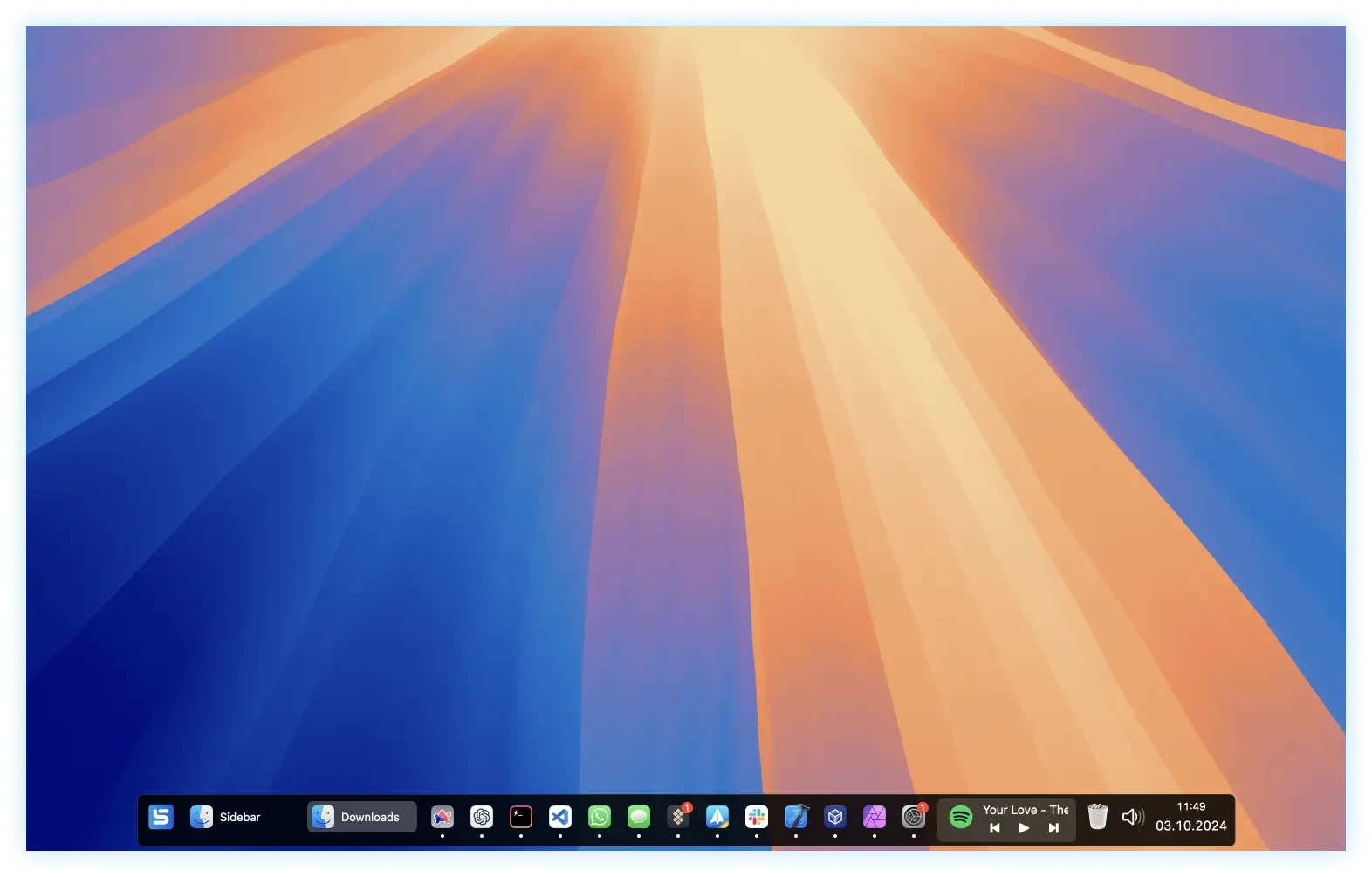Open WhatsApp from the dock

pyautogui.click(x=600, y=817)
